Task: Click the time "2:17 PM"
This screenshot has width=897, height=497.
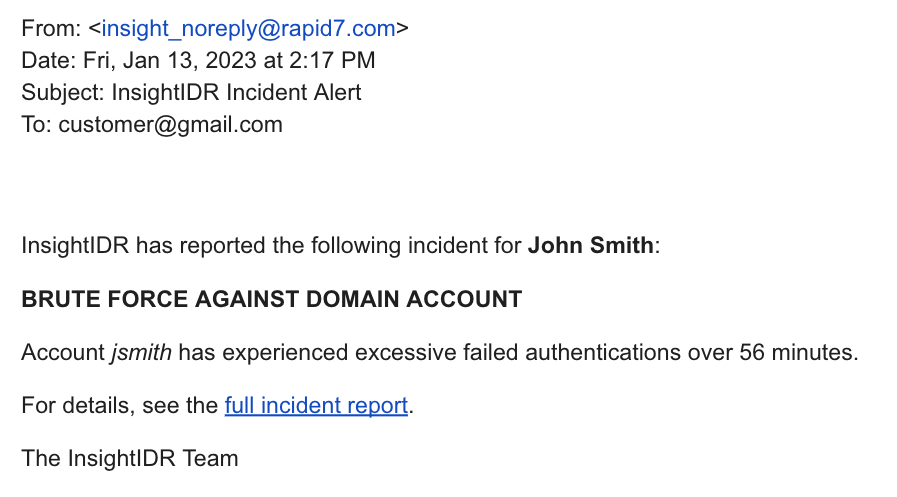Action: click(x=333, y=60)
